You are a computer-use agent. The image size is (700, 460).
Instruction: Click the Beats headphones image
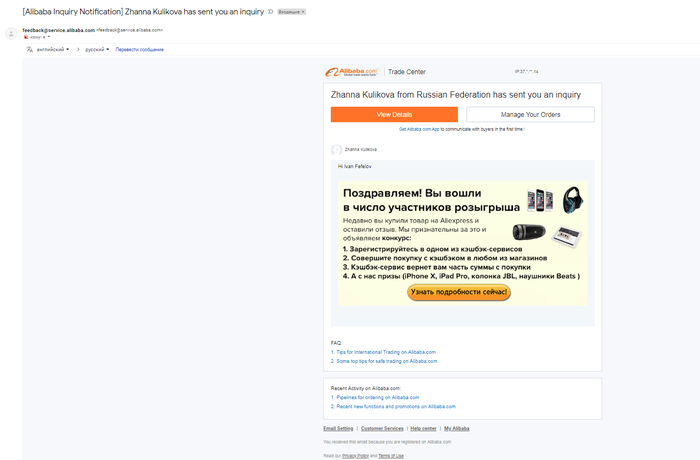click(573, 200)
